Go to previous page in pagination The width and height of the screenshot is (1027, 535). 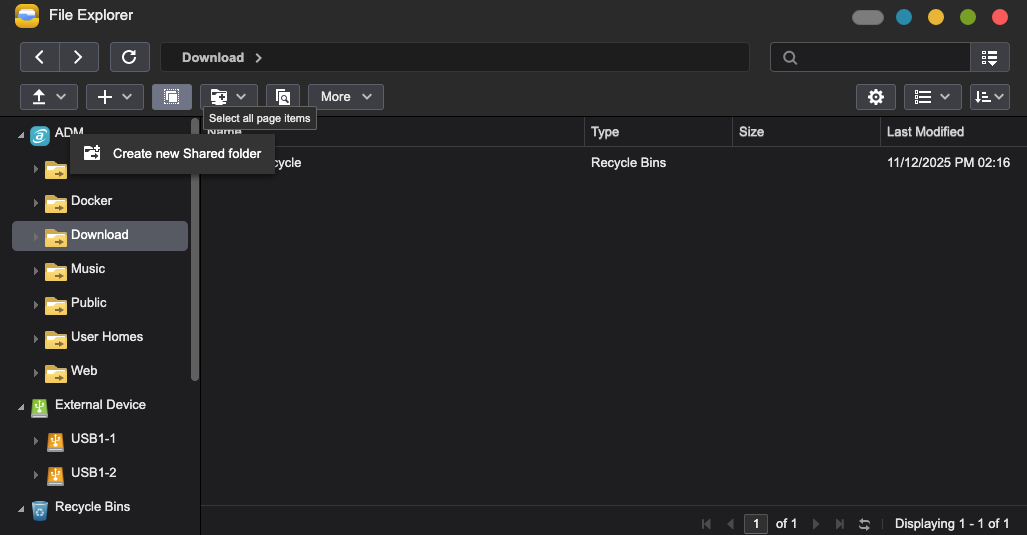click(x=730, y=524)
